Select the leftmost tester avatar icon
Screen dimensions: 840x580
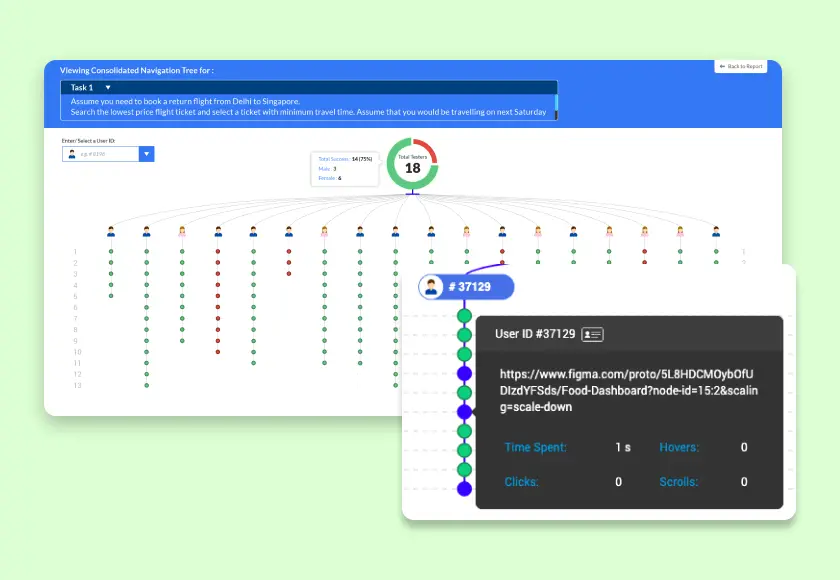click(x=111, y=231)
